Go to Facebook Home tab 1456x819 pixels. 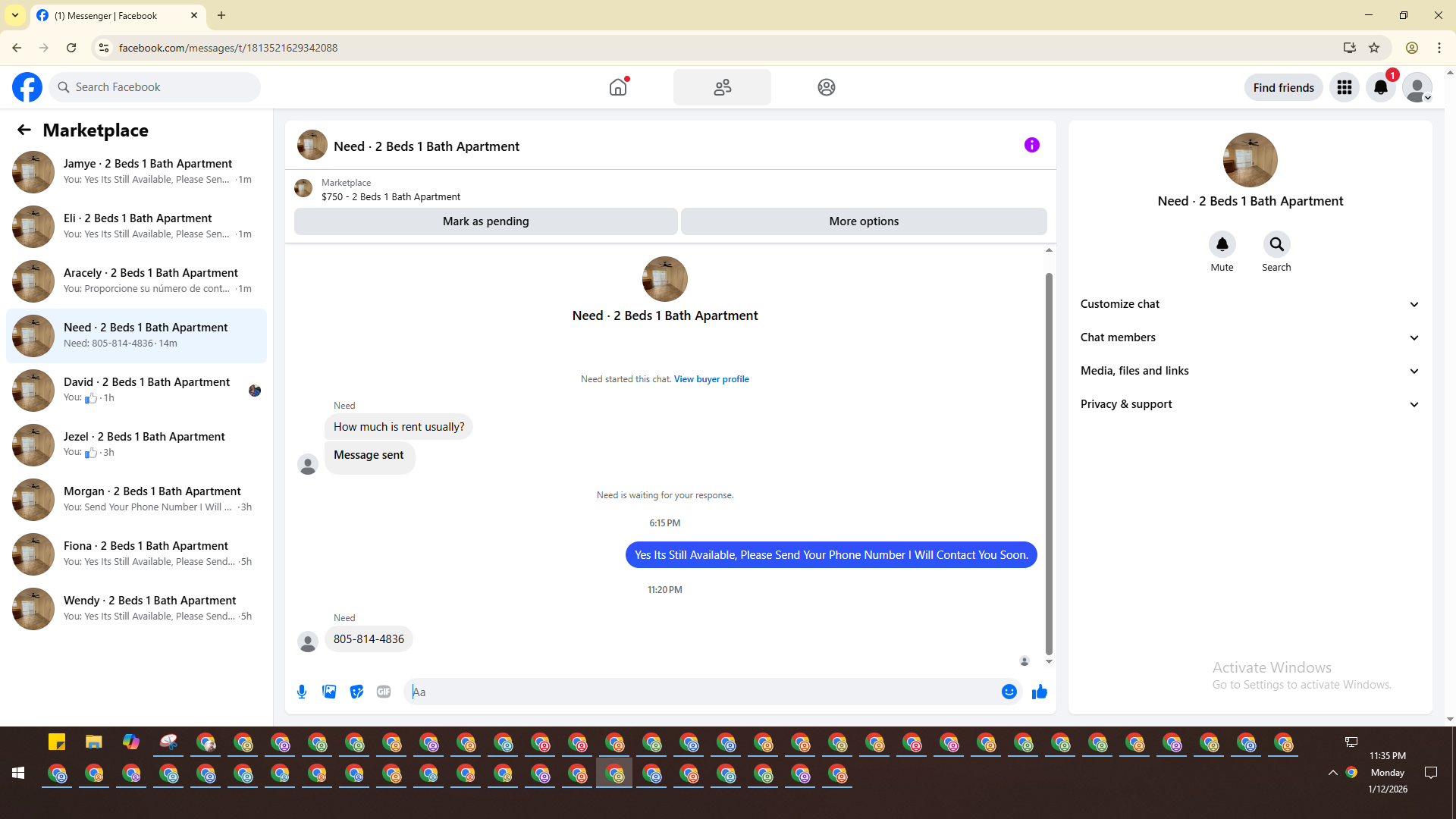tap(618, 87)
